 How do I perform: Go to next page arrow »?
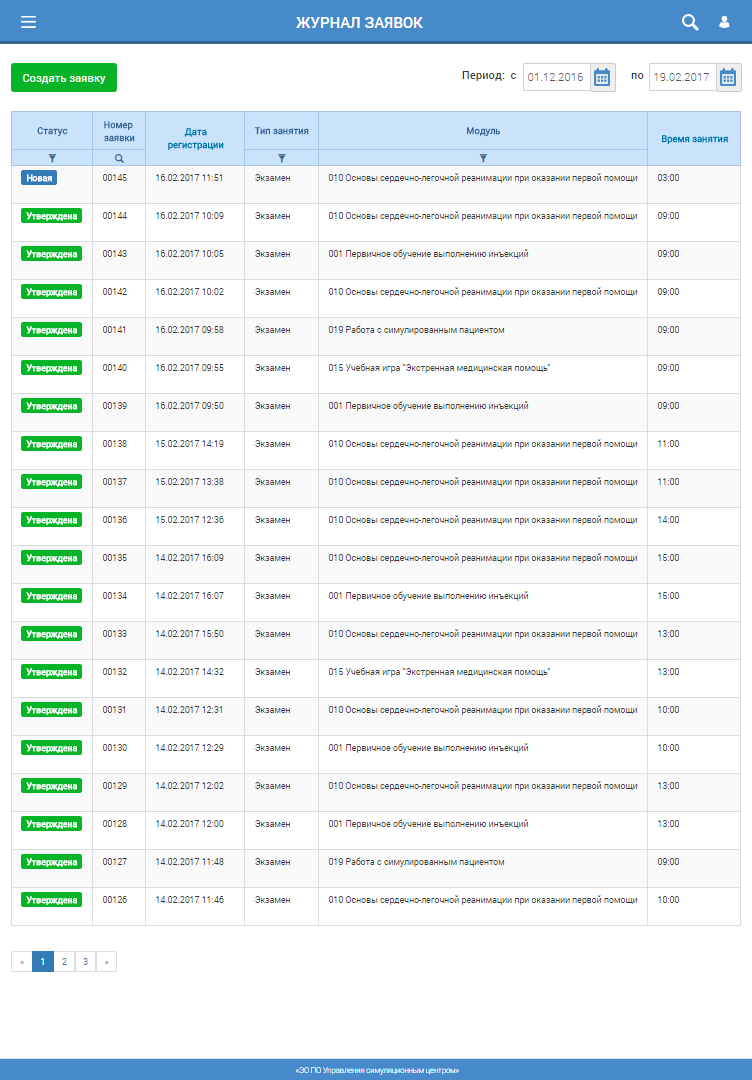click(106, 962)
